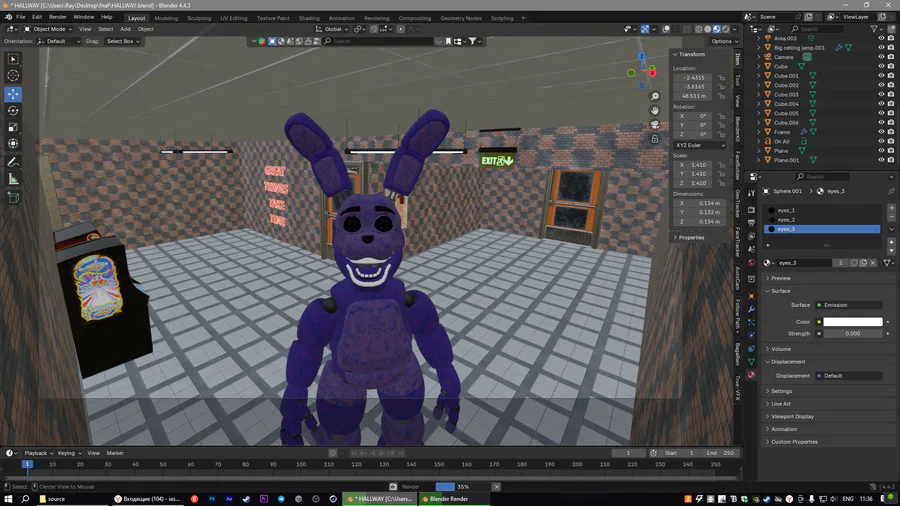Toggle visibility of On Air object

coord(881,141)
